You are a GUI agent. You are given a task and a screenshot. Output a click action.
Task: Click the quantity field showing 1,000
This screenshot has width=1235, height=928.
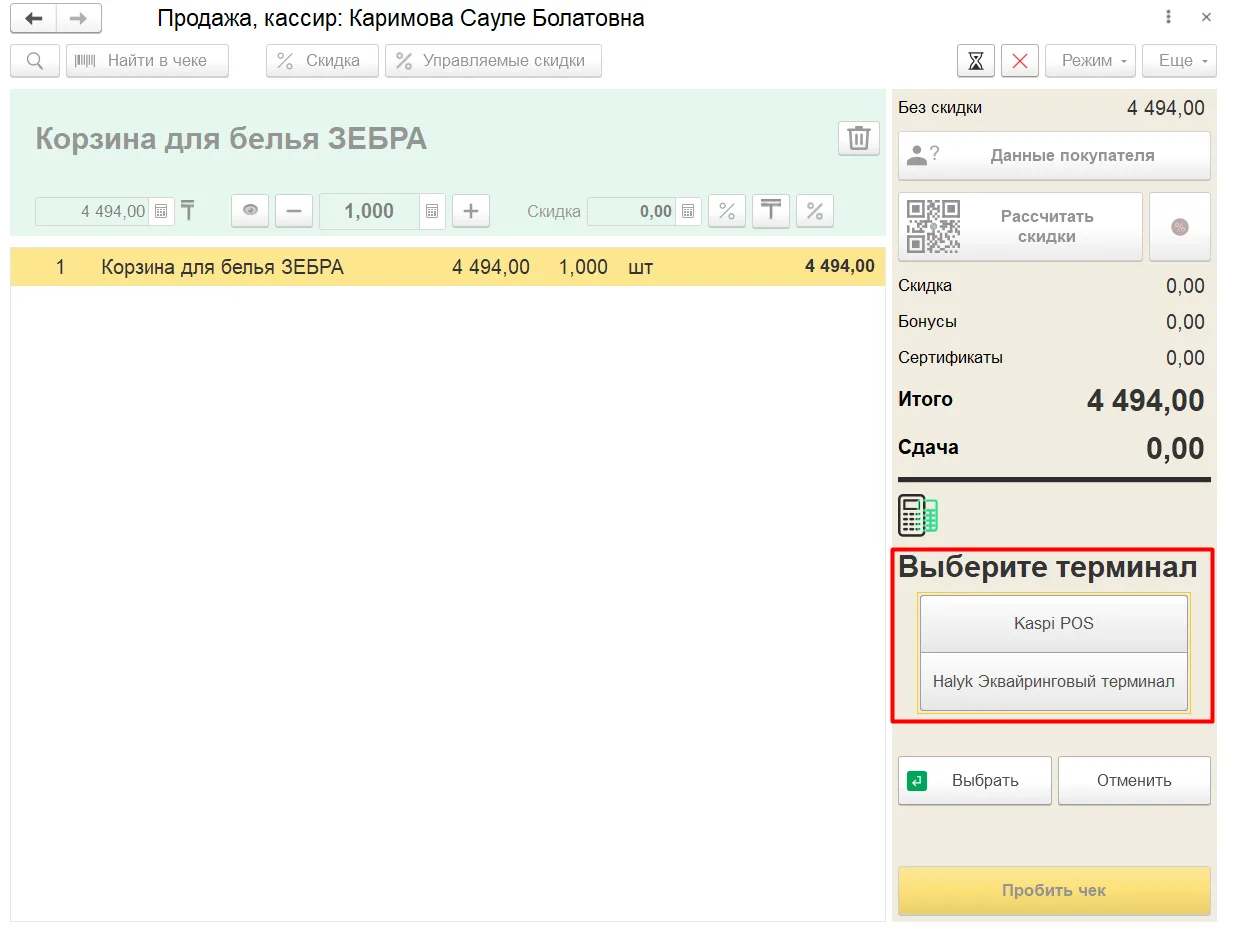369,211
